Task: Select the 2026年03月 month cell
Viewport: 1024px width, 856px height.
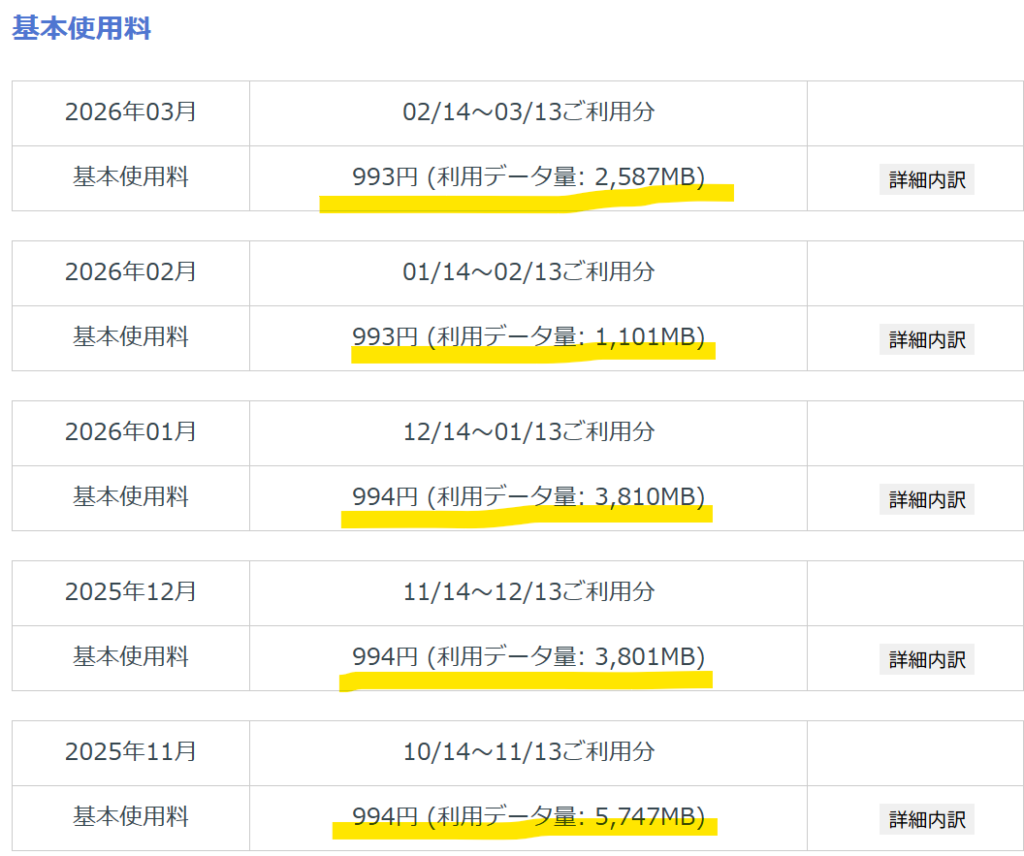Action: pyautogui.click(x=131, y=112)
